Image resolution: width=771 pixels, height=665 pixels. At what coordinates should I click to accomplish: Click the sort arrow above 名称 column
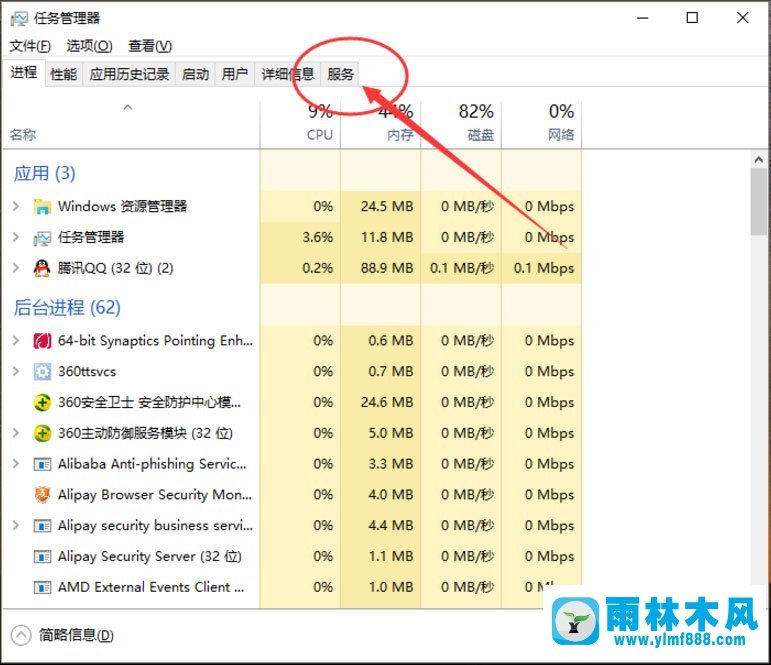coord(128,107)
